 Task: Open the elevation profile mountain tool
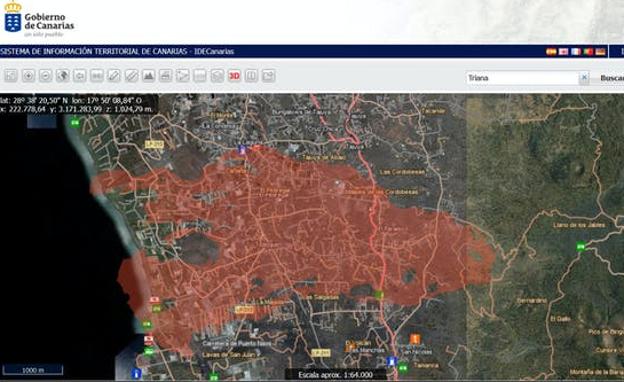point(148,76)
